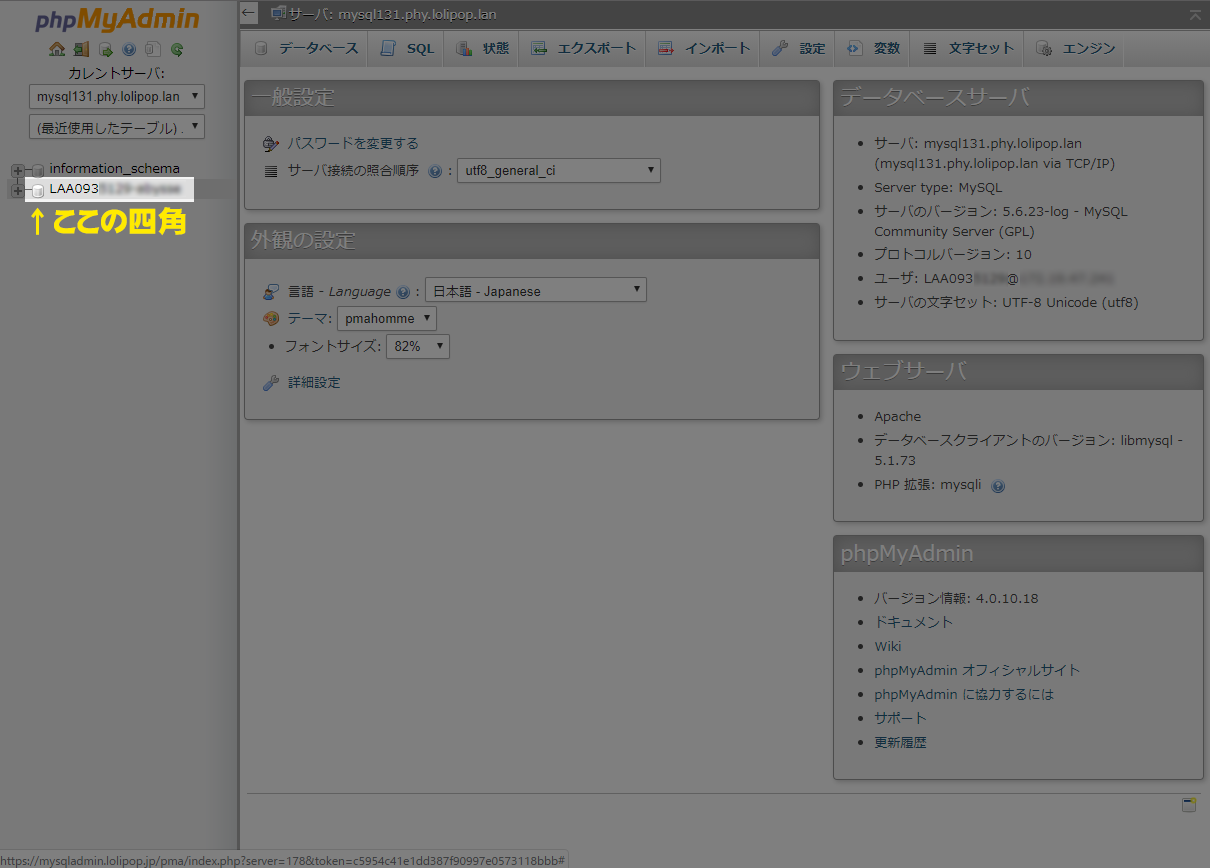Click the theme palette icon
Viewport: 1210px width, 868px height.
click(270, 319)
